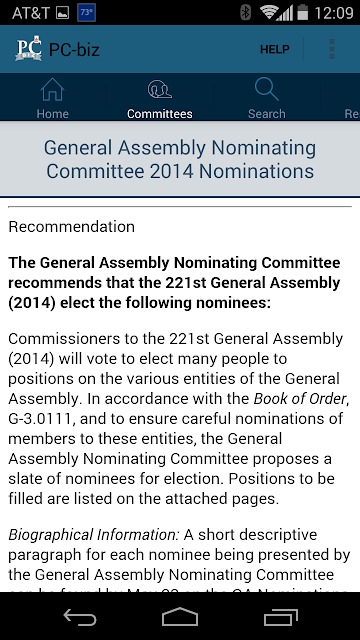Open the partially visible Re… tab
Image resolution: width=360 pixels, height=640 pixels.
coord(352,113)
